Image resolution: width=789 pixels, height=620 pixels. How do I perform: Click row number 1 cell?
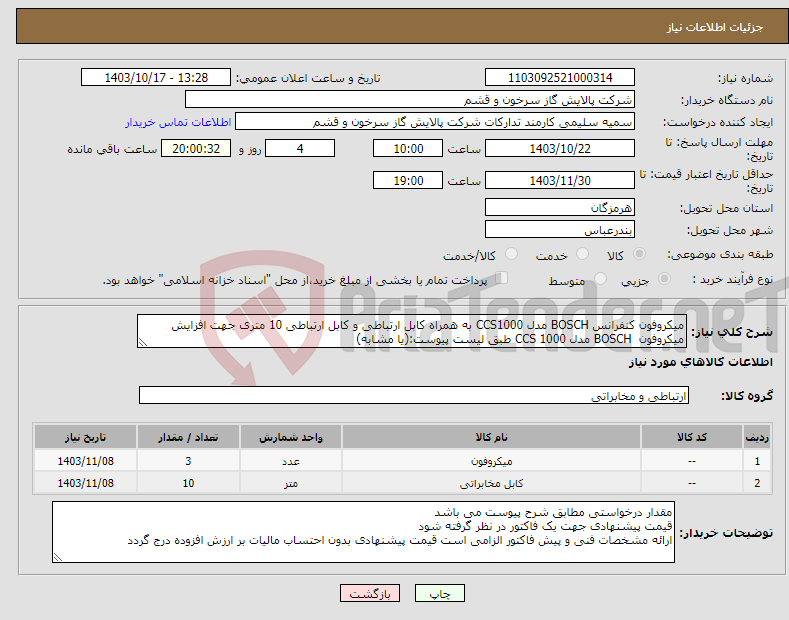(757, 461)
